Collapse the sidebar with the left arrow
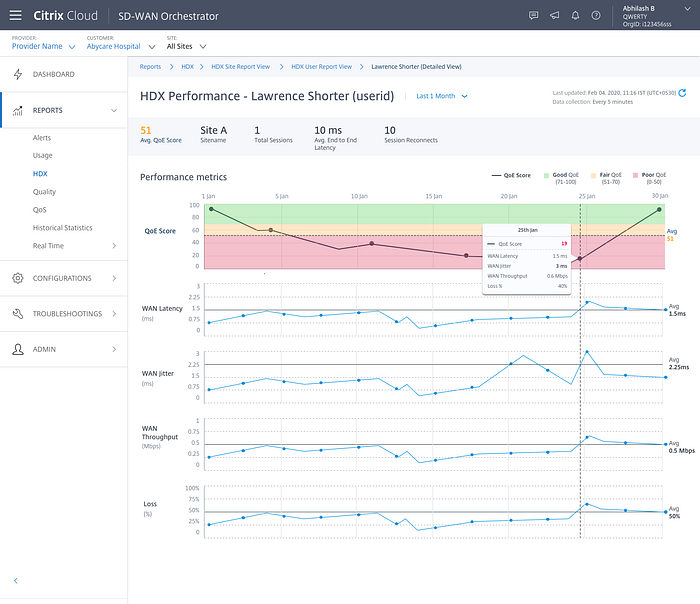The image size is (700, 604). [16, 581]
